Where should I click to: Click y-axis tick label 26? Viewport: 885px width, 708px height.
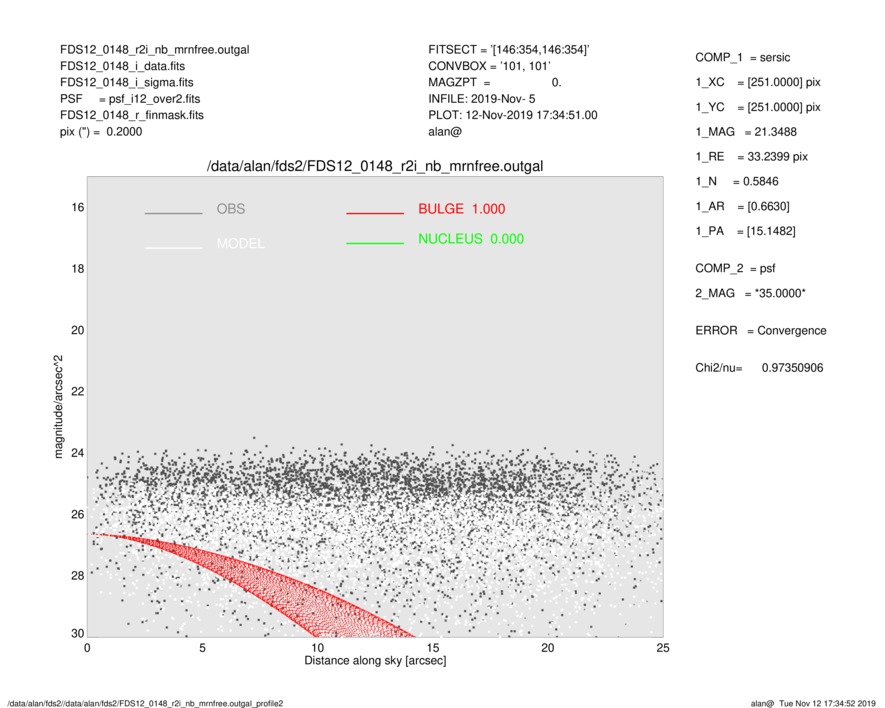click(77, 514)
